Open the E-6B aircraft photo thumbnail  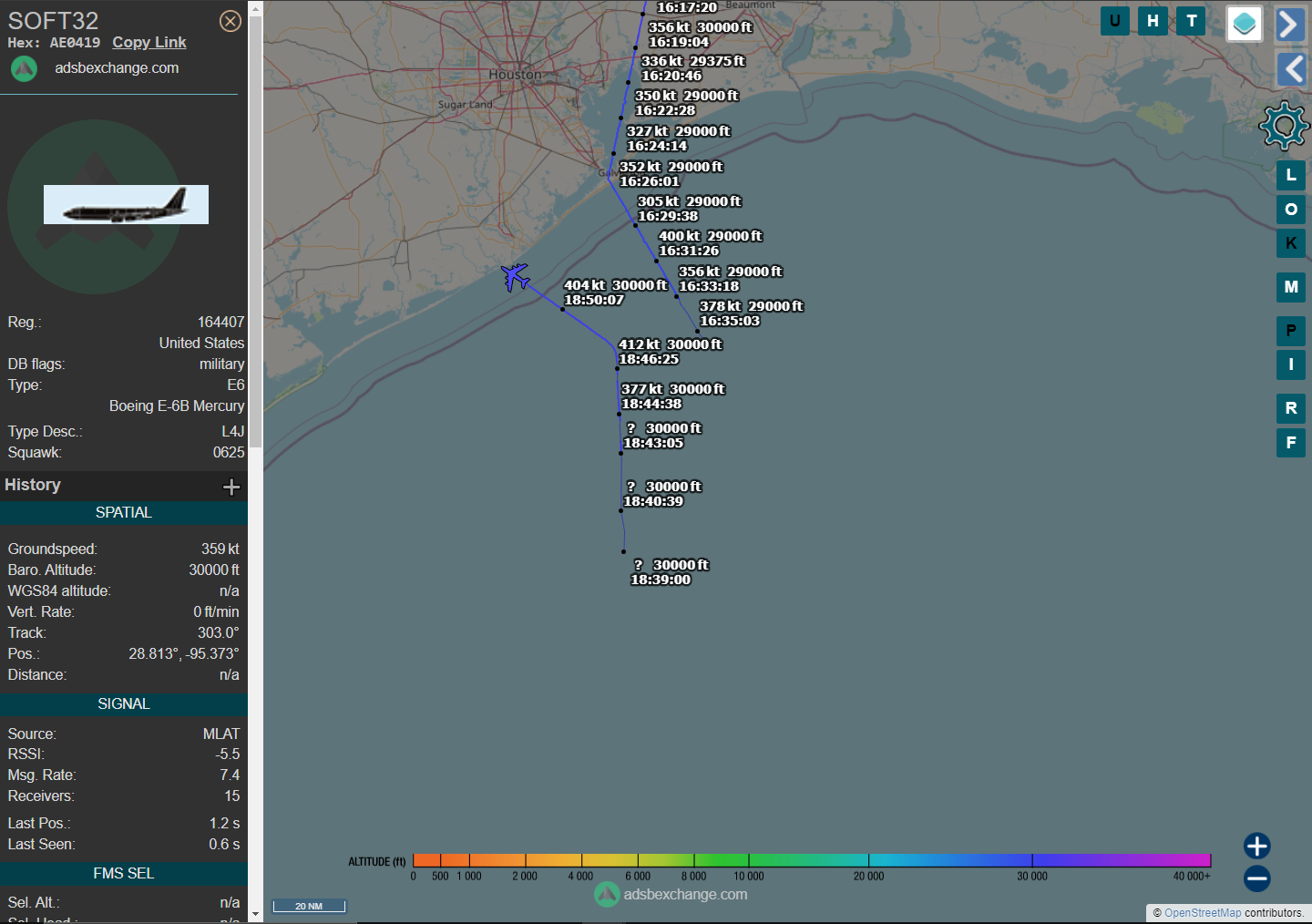[x=126, y=204]
